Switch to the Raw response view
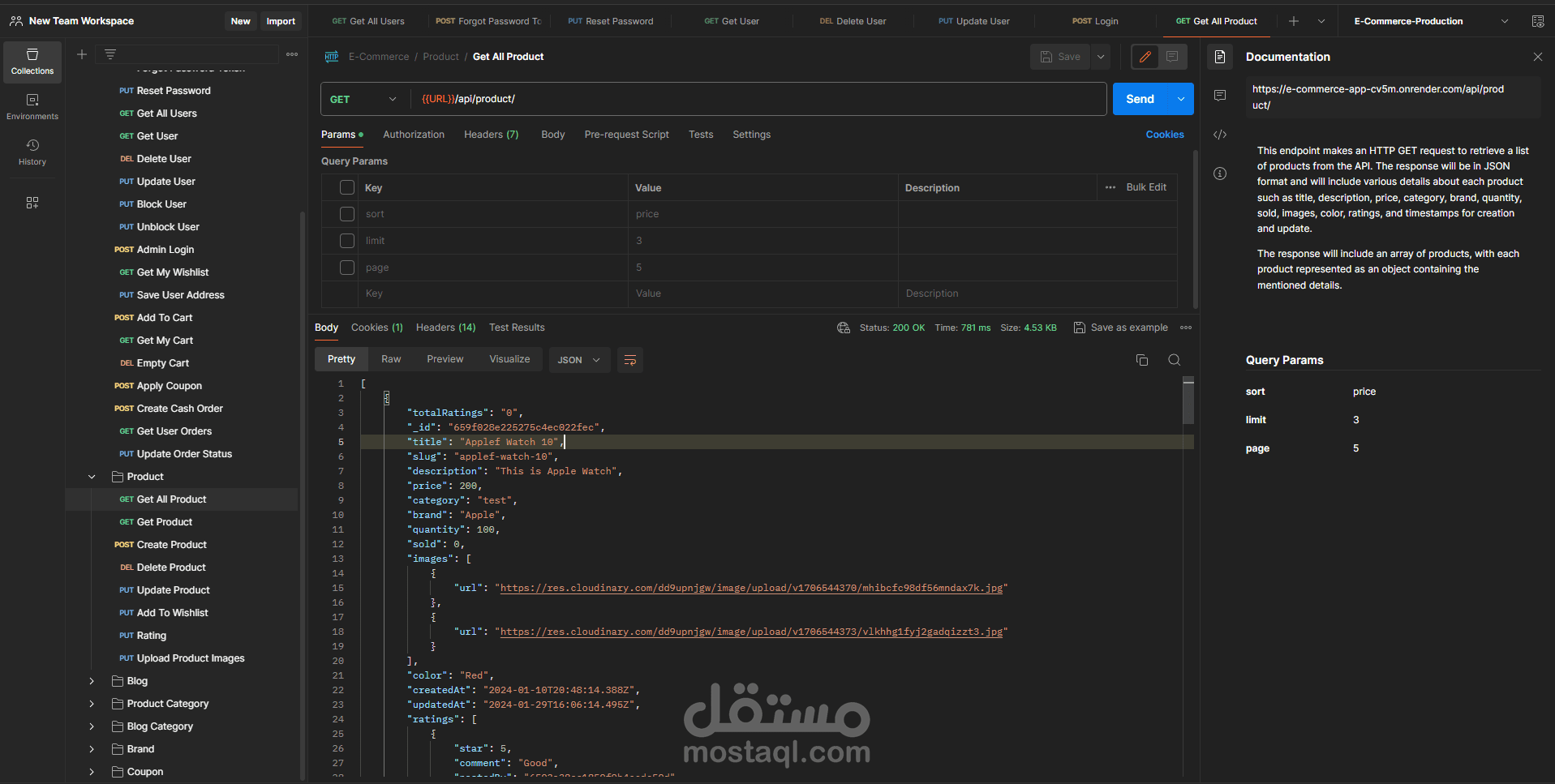Screen dimensions: 1555x784 coord(391,359)
